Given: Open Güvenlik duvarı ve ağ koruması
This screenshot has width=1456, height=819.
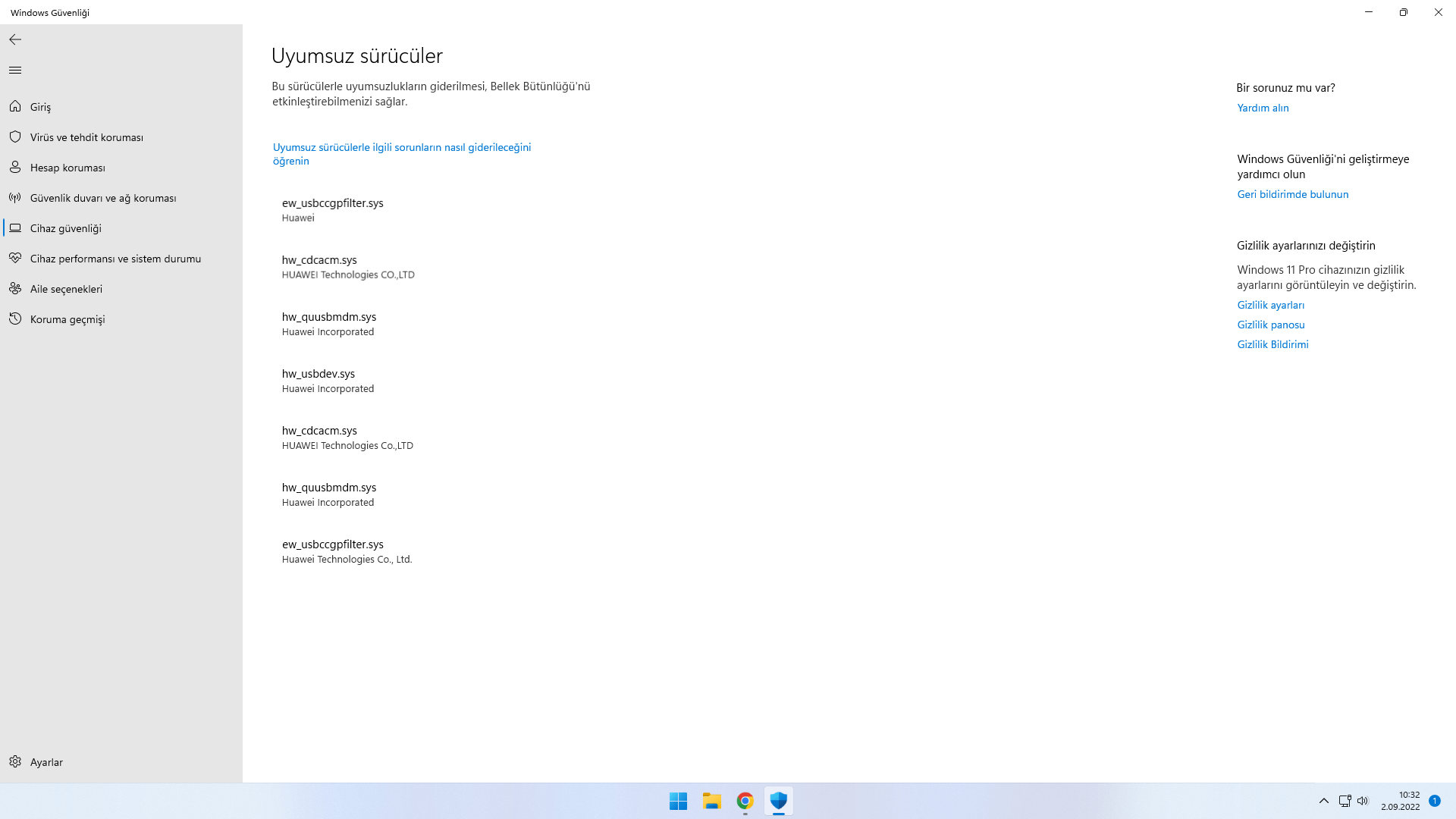Looking at the screenshot, I should (121, 198).
